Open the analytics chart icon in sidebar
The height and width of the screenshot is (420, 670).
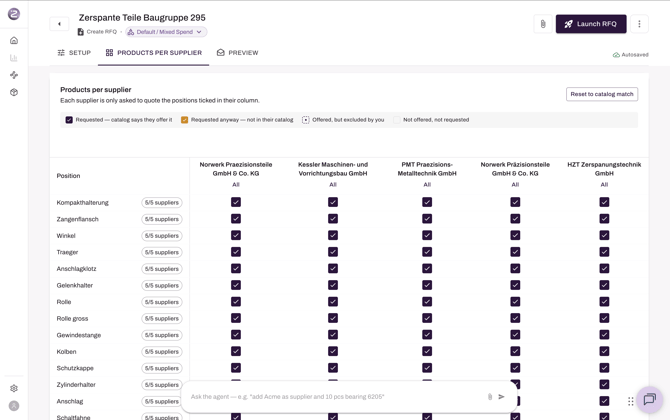coord(14,58)
